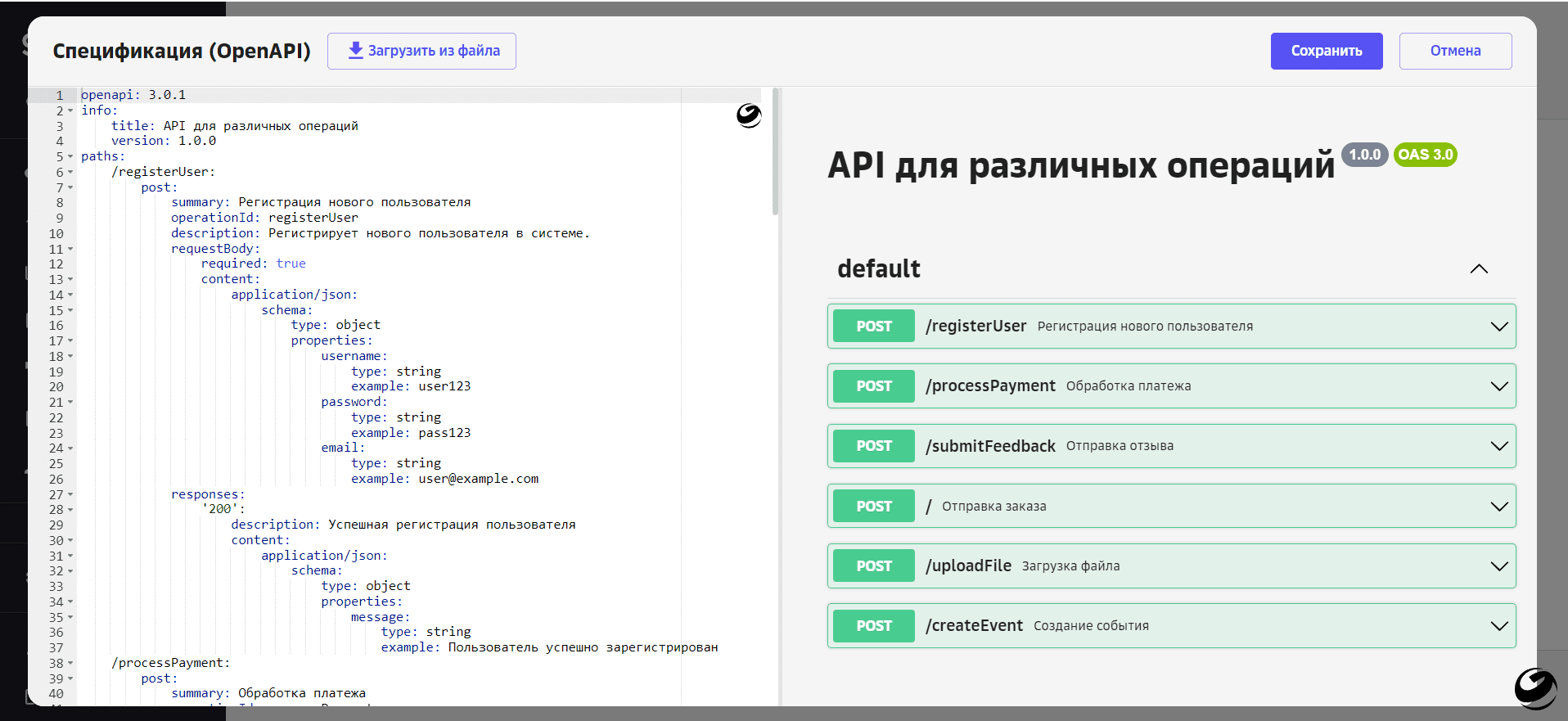Screen dimensions: 1568x721
Task: Open the /submitFeedback endpoint path
Action: pyautogui.click(x=990, y=446)
